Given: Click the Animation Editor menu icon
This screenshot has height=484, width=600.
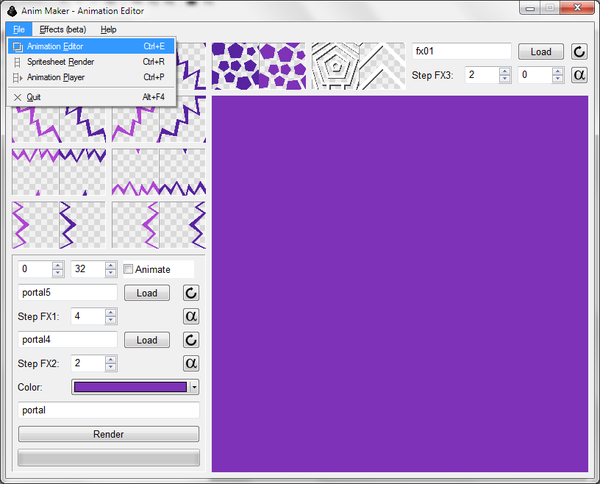Looking at the screenshot, I should pyautogui.click(x=18, y=47).
